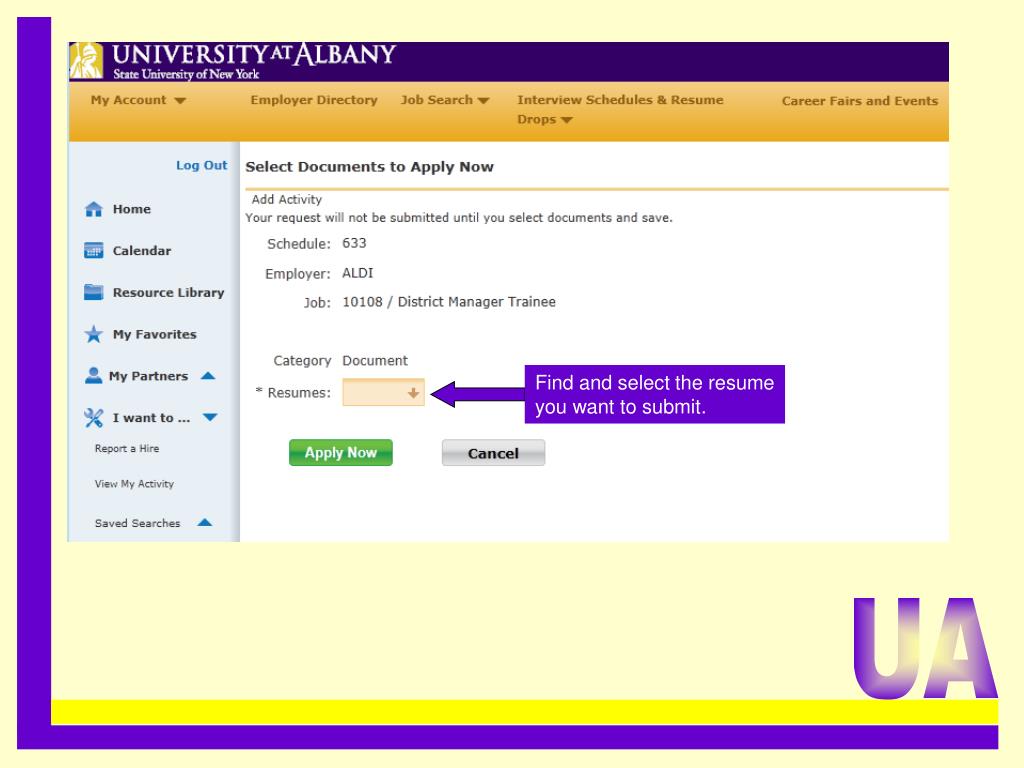Click the Apply Now button
The width and height of the screenshot is (1024, 768).
[x=341, y=453]
